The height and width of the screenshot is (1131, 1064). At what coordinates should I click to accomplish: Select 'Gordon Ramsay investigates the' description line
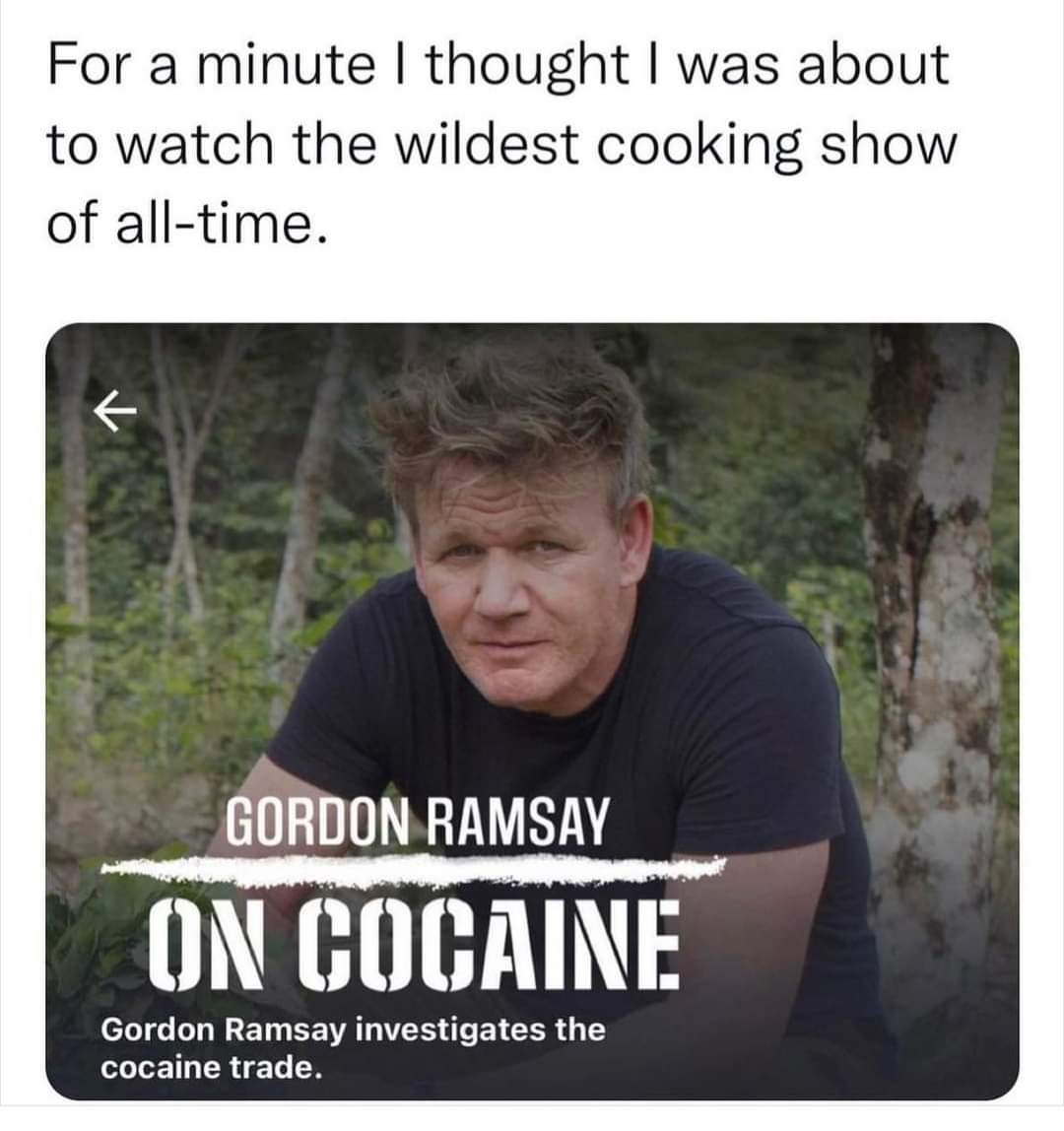[353, 1030]
